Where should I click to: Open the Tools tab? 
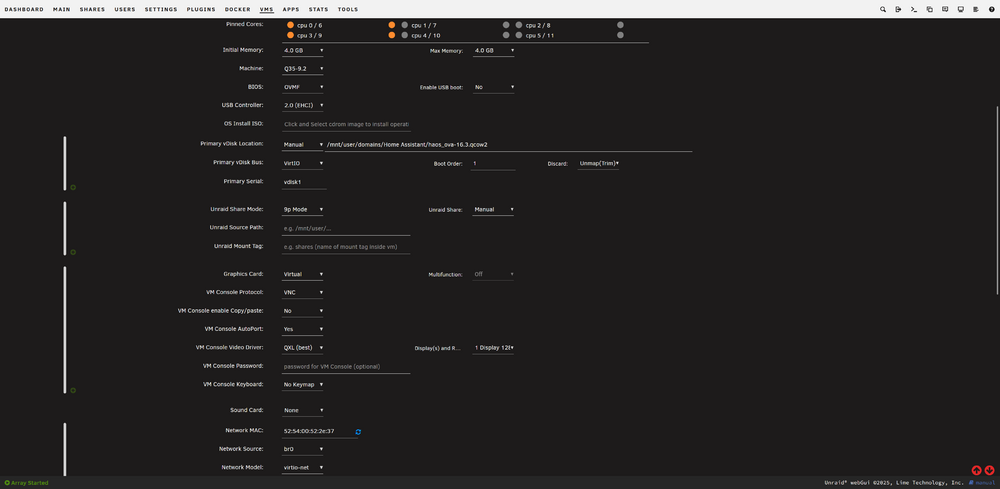(348, 10)
